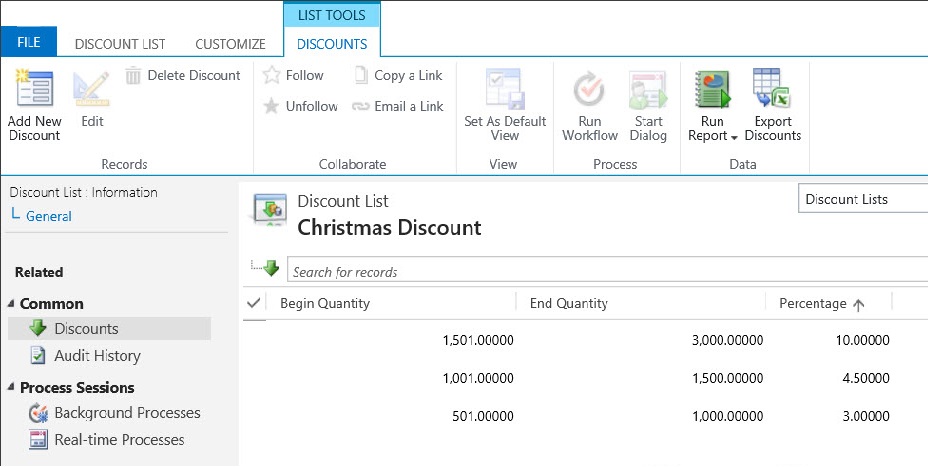Switch to the CUSTOMIZE ribbon tab
Image resolution: width=928 pixels, height=467 pixels.
pos(230,44)
